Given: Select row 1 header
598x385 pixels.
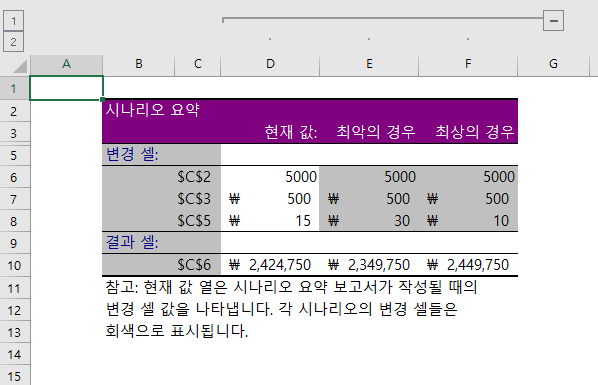Looking at the screenshot, I should (x=14, y=89).
